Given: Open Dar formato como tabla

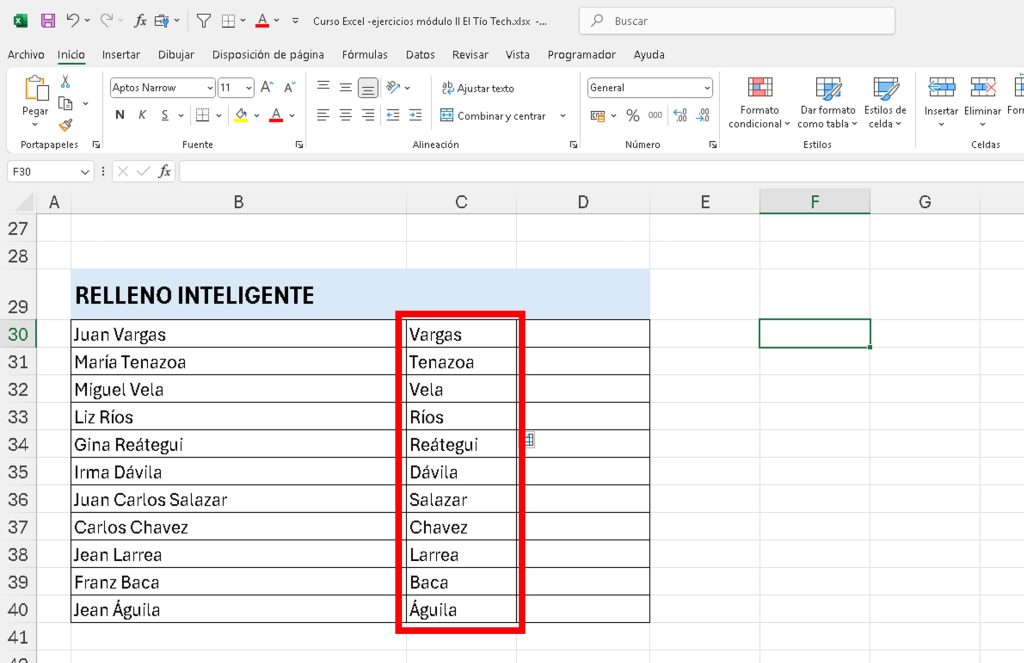Looking at the screenshot, I should click(x=827, y=103).
